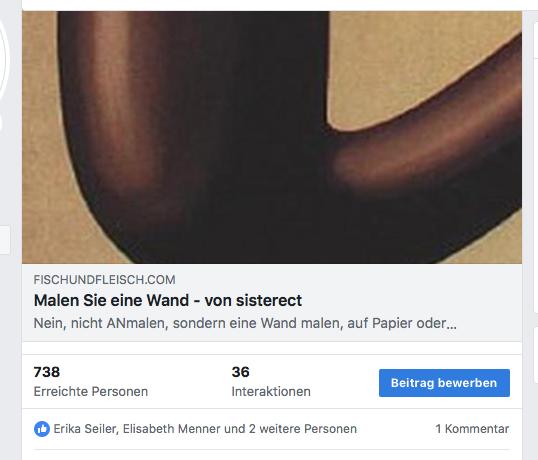Open Erika Seiler's profile name
The image size is (538, 460).
pyautogui.click(x=85, y=429)
